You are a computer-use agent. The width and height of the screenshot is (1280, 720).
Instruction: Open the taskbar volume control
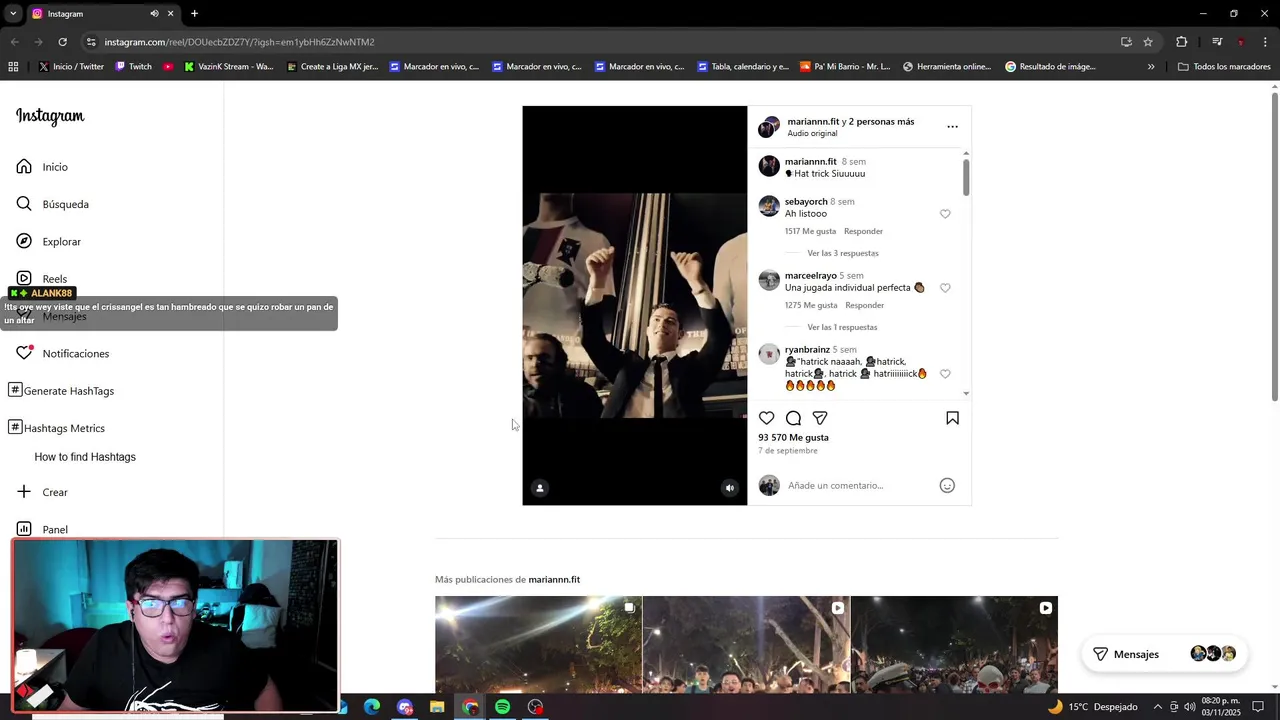tap(1189, 707)
